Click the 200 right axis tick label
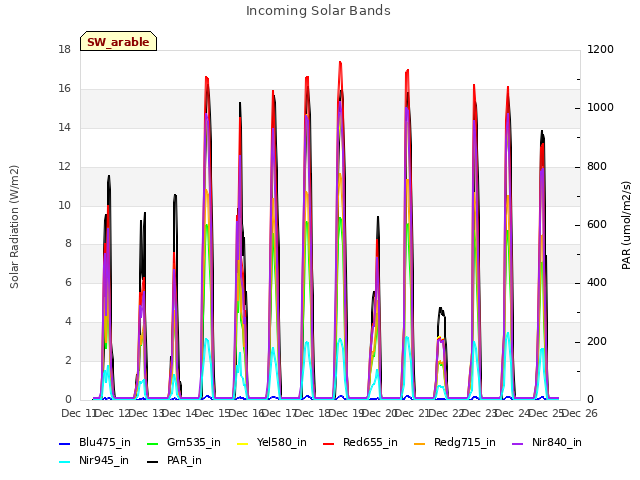The image size is (640, 480). (597, 342)
